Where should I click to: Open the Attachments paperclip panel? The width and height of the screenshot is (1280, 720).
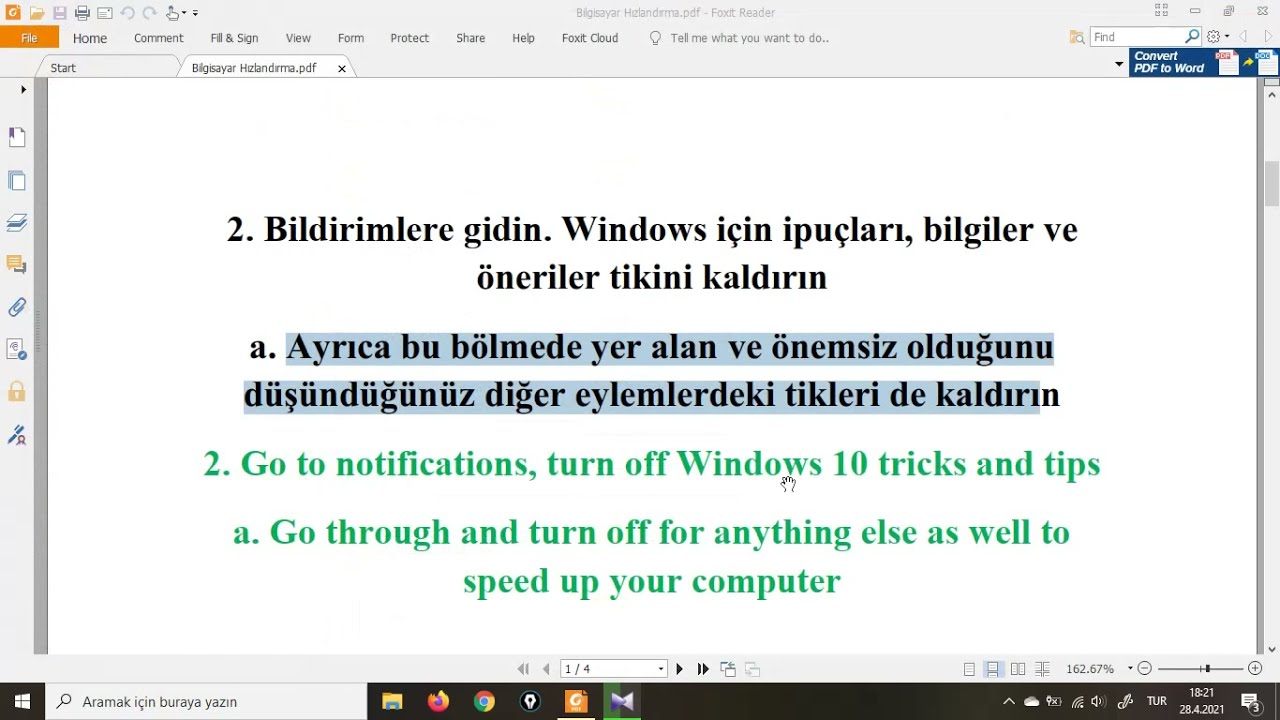tap(17, 308)
